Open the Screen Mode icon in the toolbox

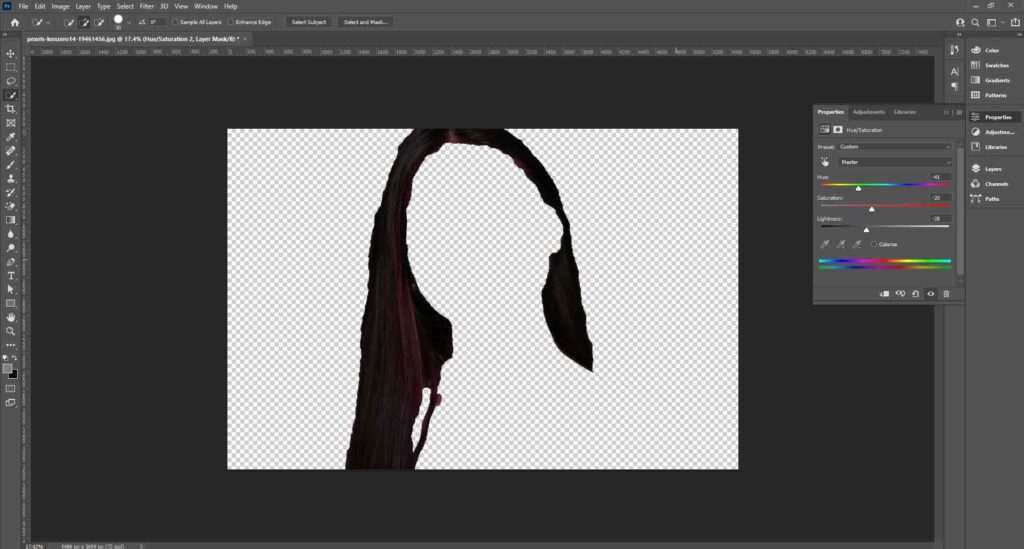(10, 403)
